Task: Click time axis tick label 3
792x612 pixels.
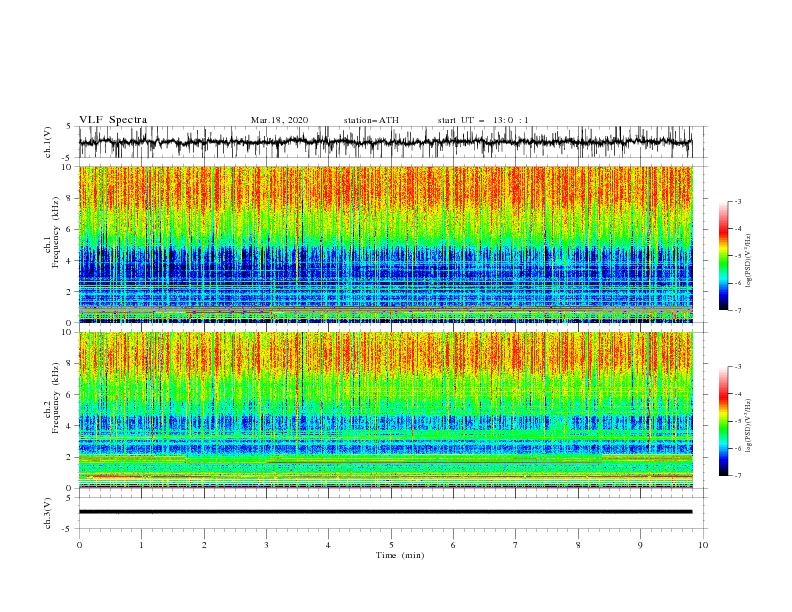Action: (266, 545)
